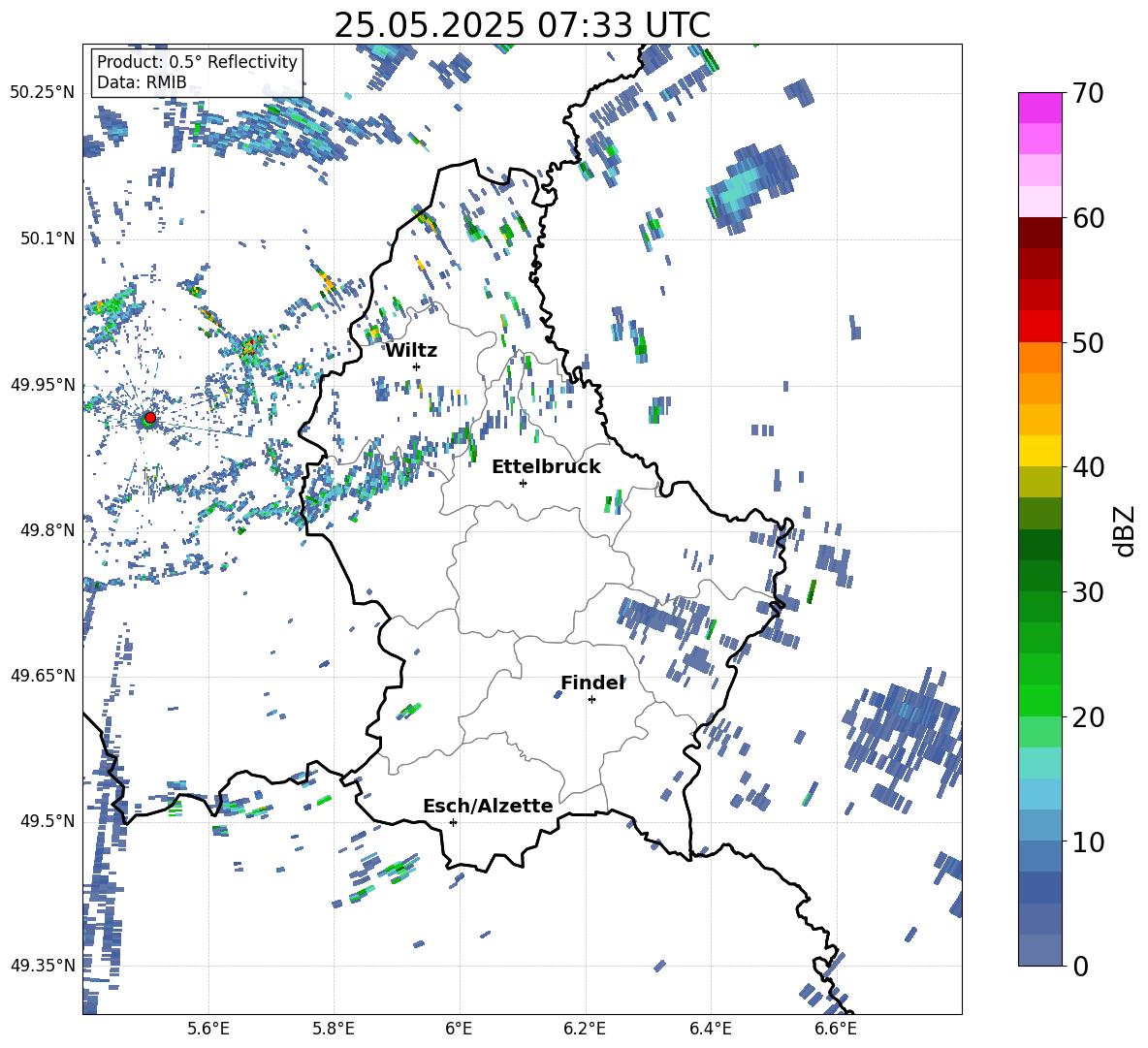Click the yellow colorbar segment near 40
1148x1048 pixels.
pos(1039,452)
